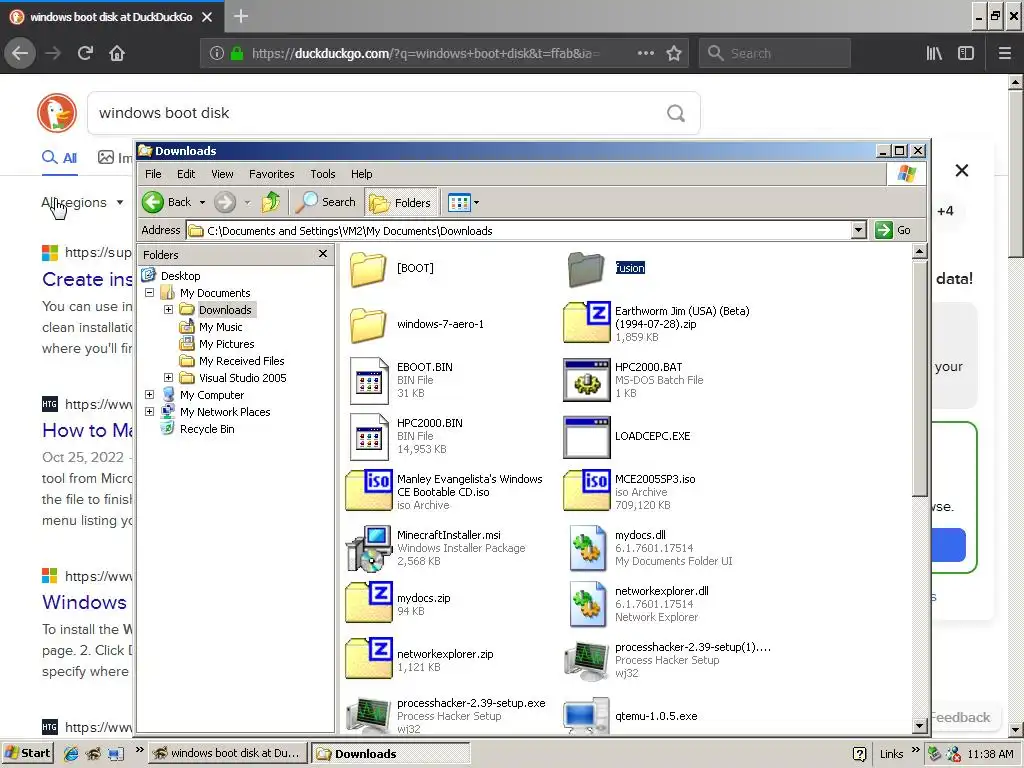This screenshot has width=1024, height=768.
Task: Reload the page in Firefox
Action: pyautogui.click(x=85, y=53)
